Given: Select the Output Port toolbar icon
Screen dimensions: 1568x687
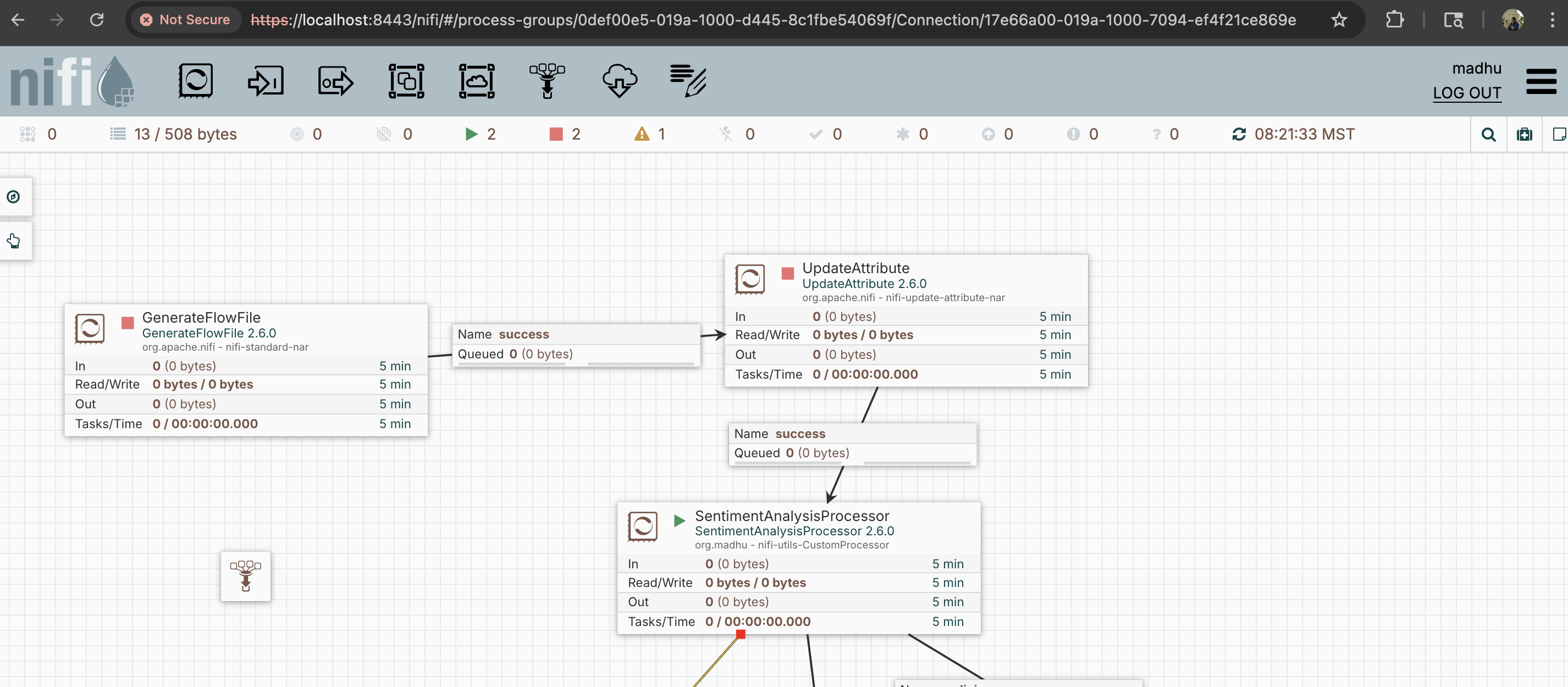Looking at the screenshot, I should pyautogui.click(x=336, y=81).
